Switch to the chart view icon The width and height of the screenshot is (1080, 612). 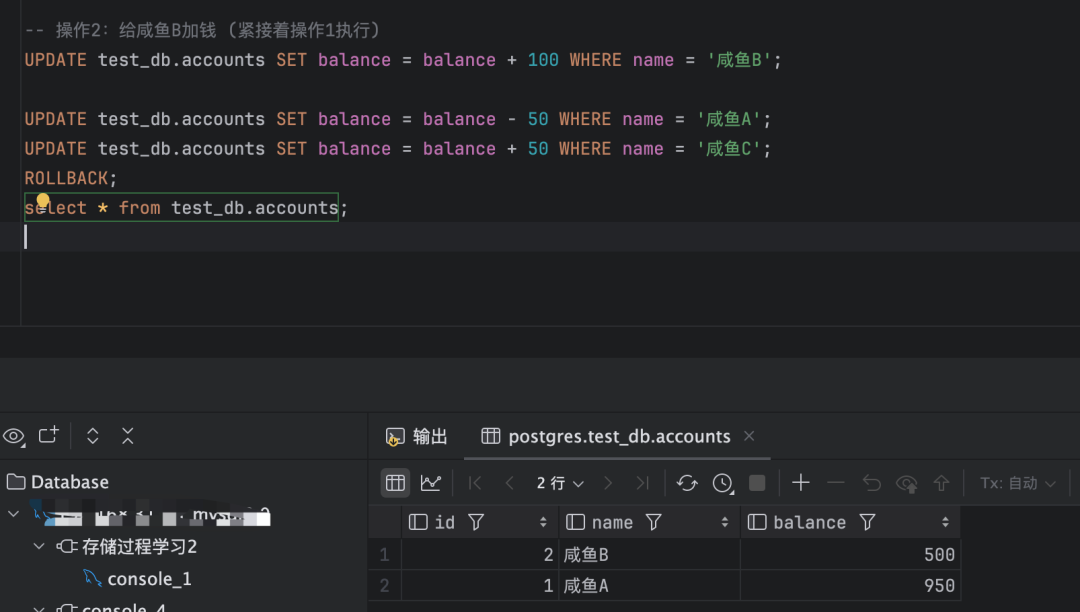pos(430,483)
